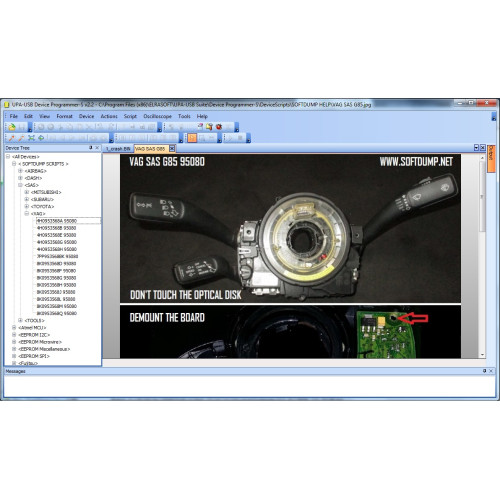Select the <EEPROM Miscellaneous> tree label

click(x=44, y=349)
